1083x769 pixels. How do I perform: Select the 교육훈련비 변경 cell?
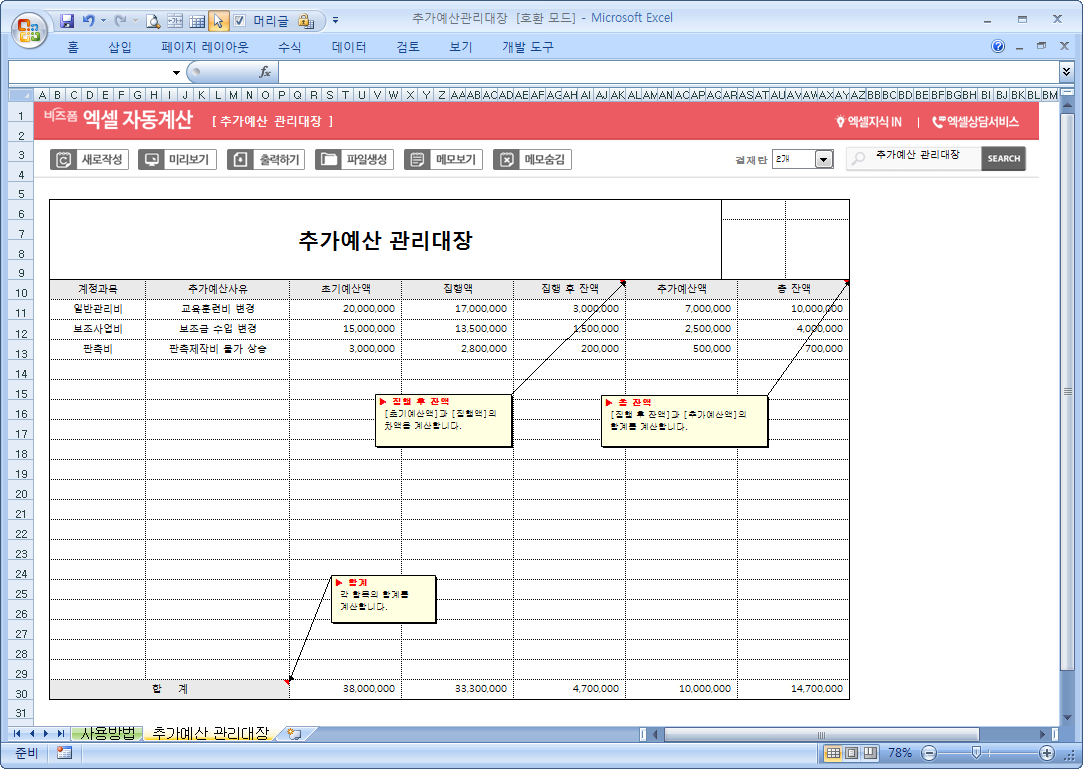tap(218, 309)
